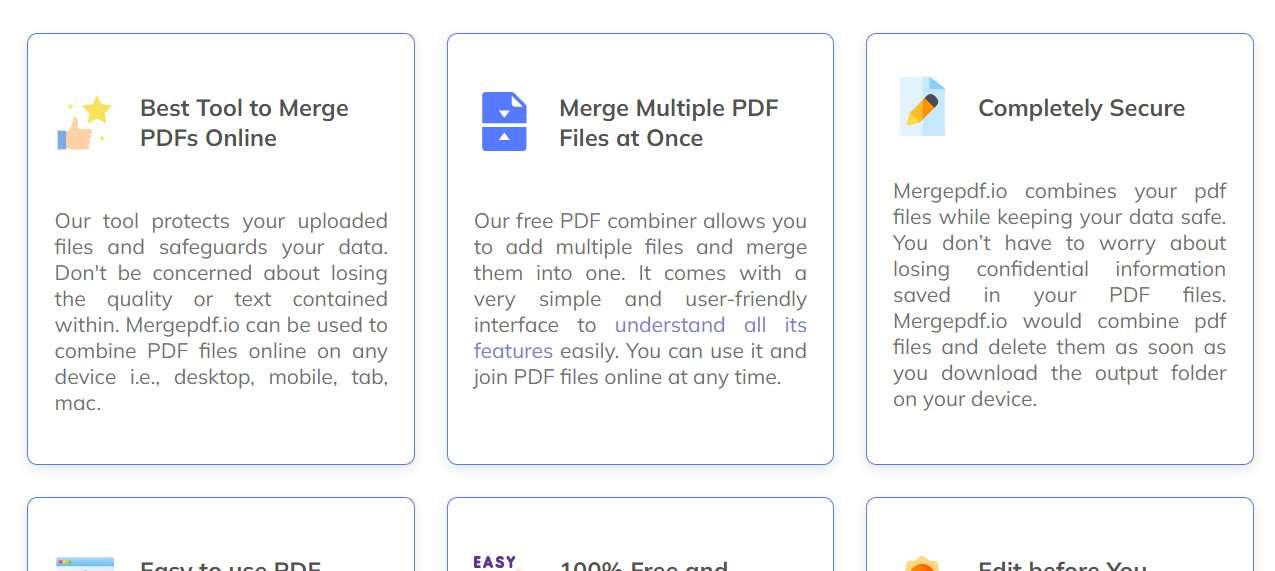Click the purple EASY badge icon
Image resolution: width=1275 pixels, height=571 pixels.
click(x=496, y=562)
